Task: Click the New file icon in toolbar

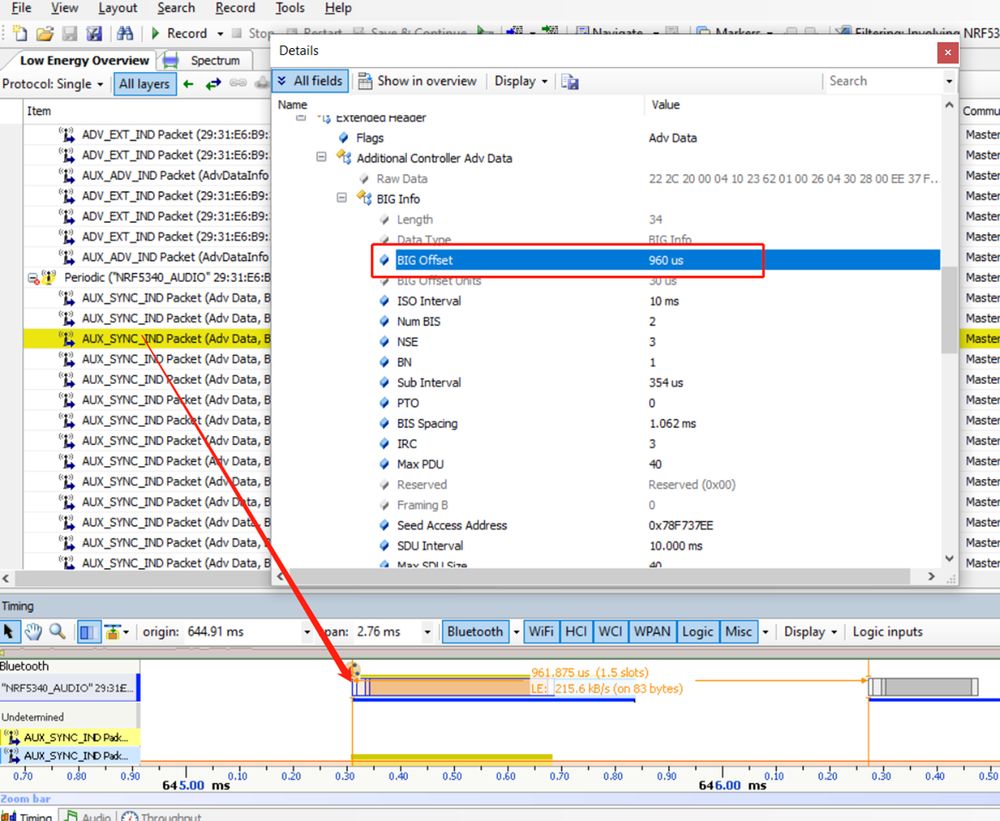Action: click(19, 33)
